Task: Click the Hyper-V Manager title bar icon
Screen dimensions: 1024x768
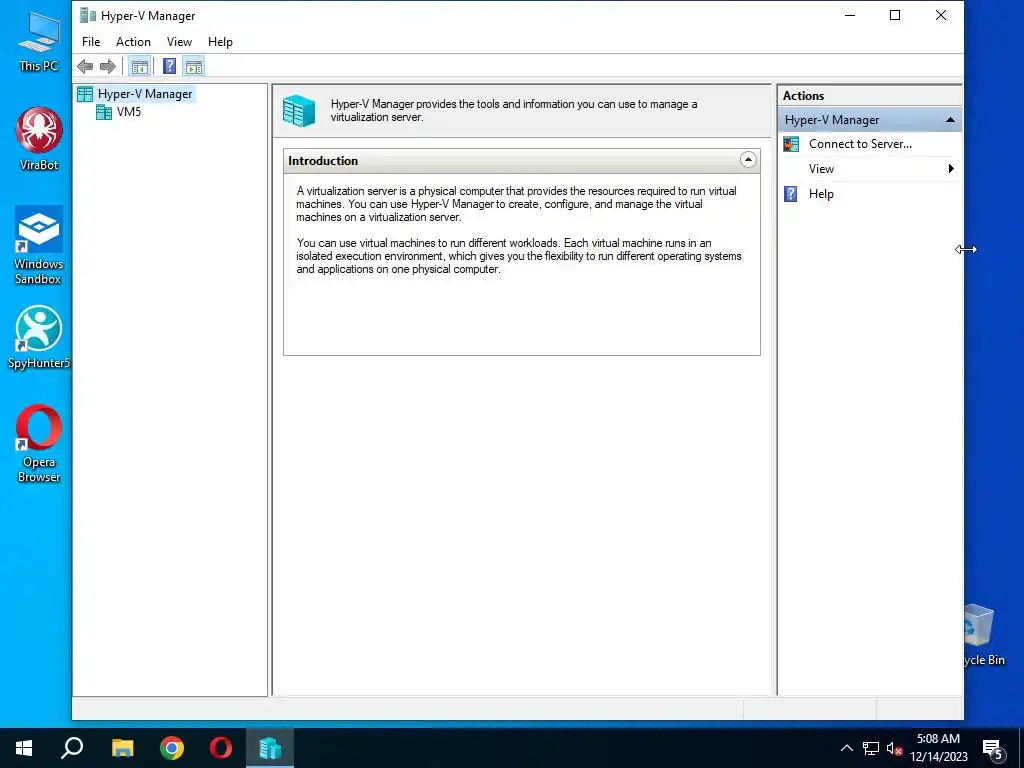Action: [88, 15]
